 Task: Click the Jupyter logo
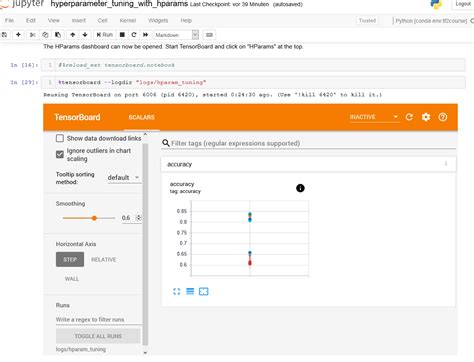click(22, 4)
